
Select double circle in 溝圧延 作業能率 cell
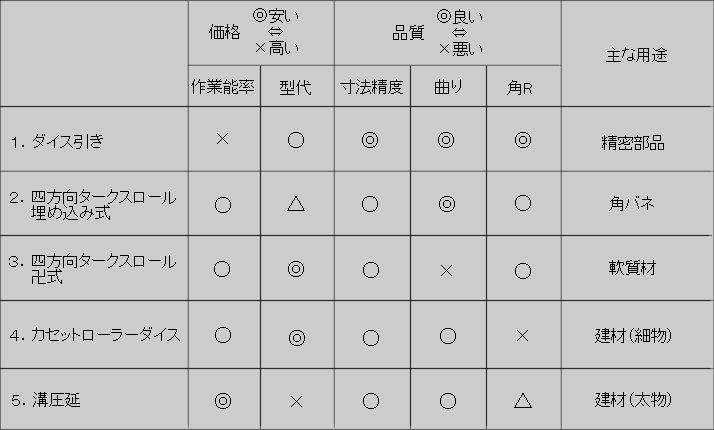point(223,400)
